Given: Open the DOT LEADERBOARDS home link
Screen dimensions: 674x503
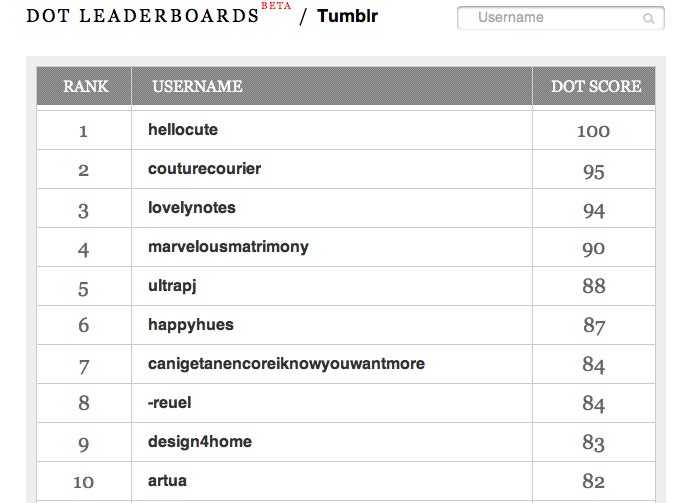Looking at the screenshot, I should coord(142,16).
